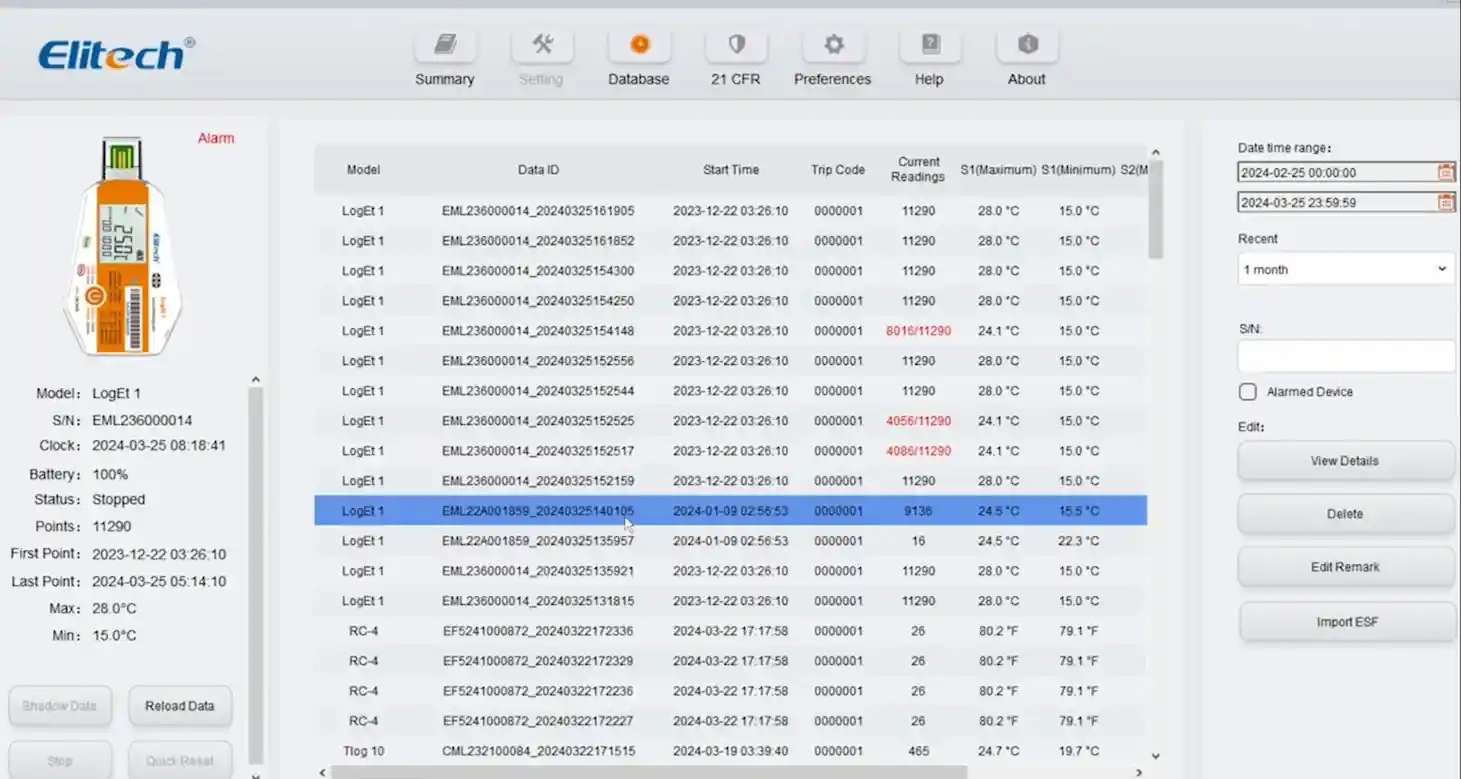Select highlighted row EML22A001859_20240325140105

pyautogui.click(x=731, y=511)
